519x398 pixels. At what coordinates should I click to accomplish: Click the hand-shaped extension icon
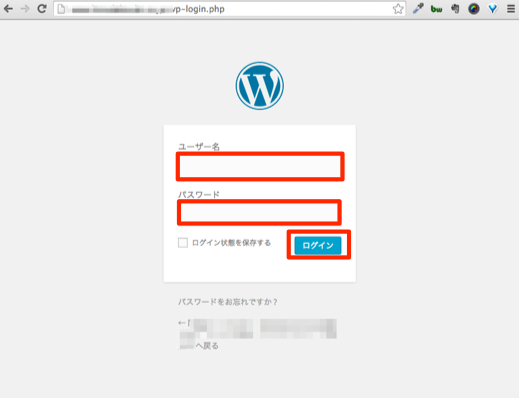455,9
